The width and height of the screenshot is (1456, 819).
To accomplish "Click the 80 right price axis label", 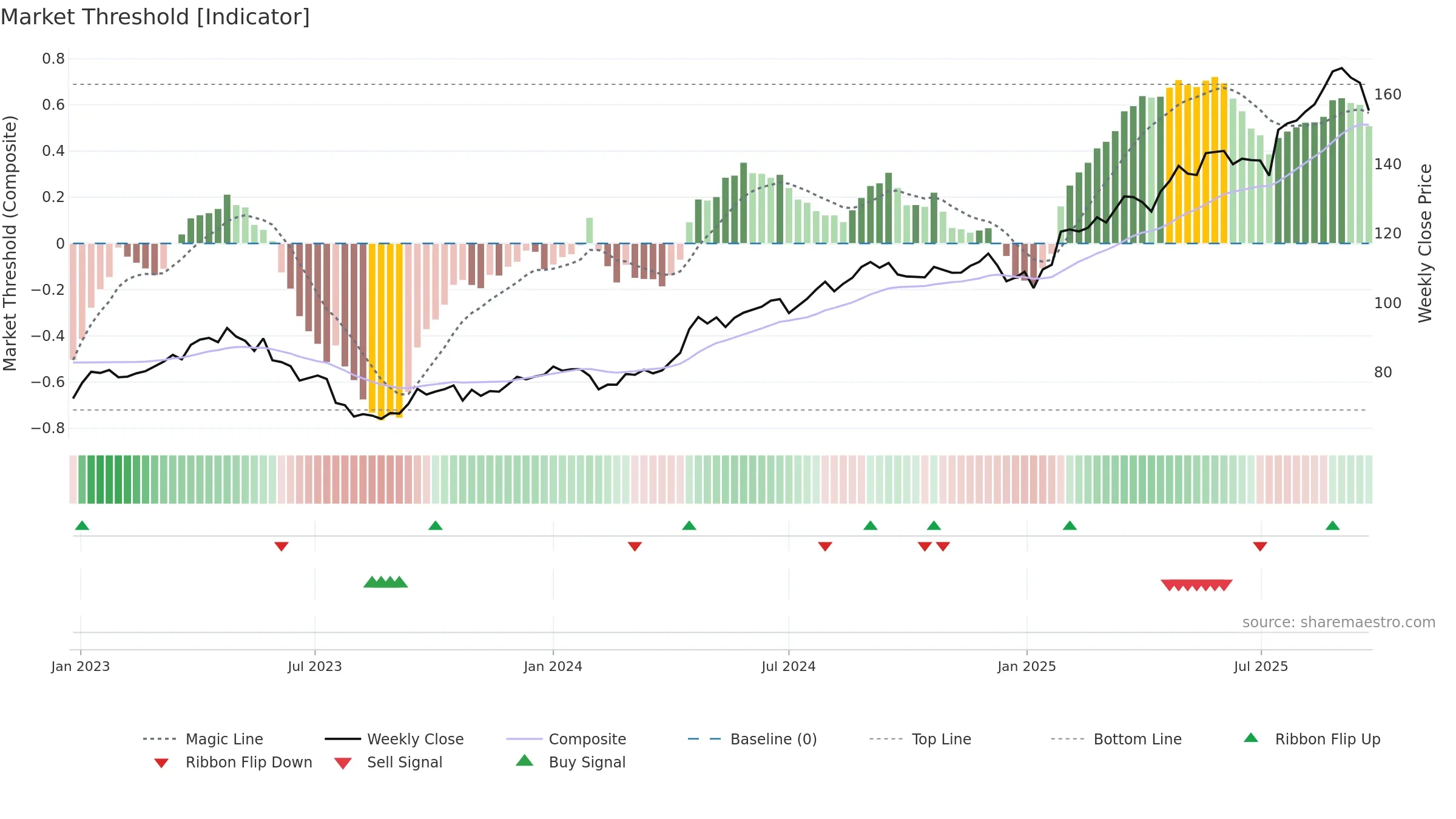I will pyautogui.click(x=1383, y=372).
